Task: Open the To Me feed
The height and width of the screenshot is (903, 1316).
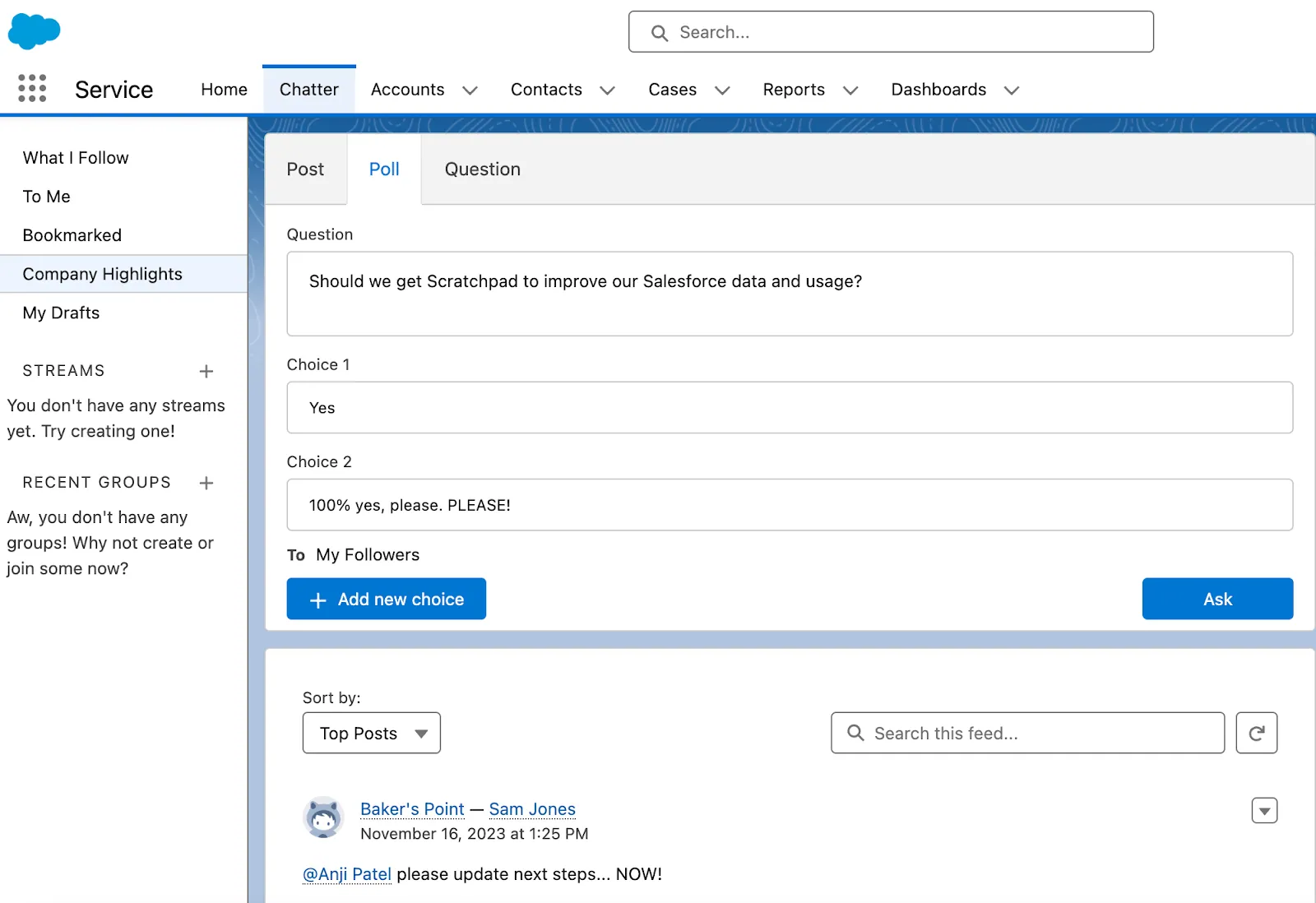Action: (47, 197)
